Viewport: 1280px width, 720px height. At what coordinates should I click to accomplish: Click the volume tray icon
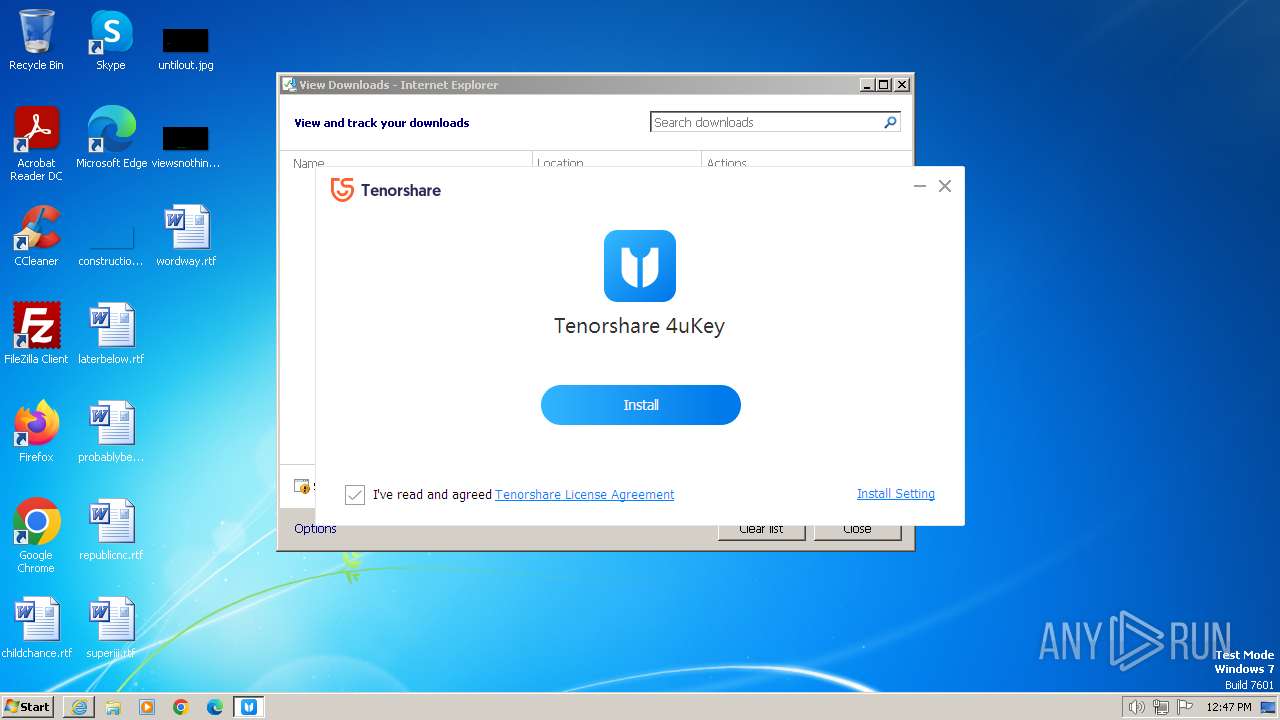(x=1136, y=707)
